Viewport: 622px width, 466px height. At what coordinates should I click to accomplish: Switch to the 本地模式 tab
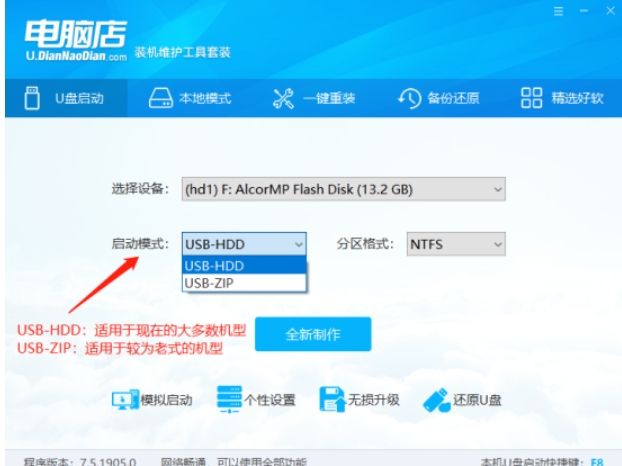(x=190, y=98)
